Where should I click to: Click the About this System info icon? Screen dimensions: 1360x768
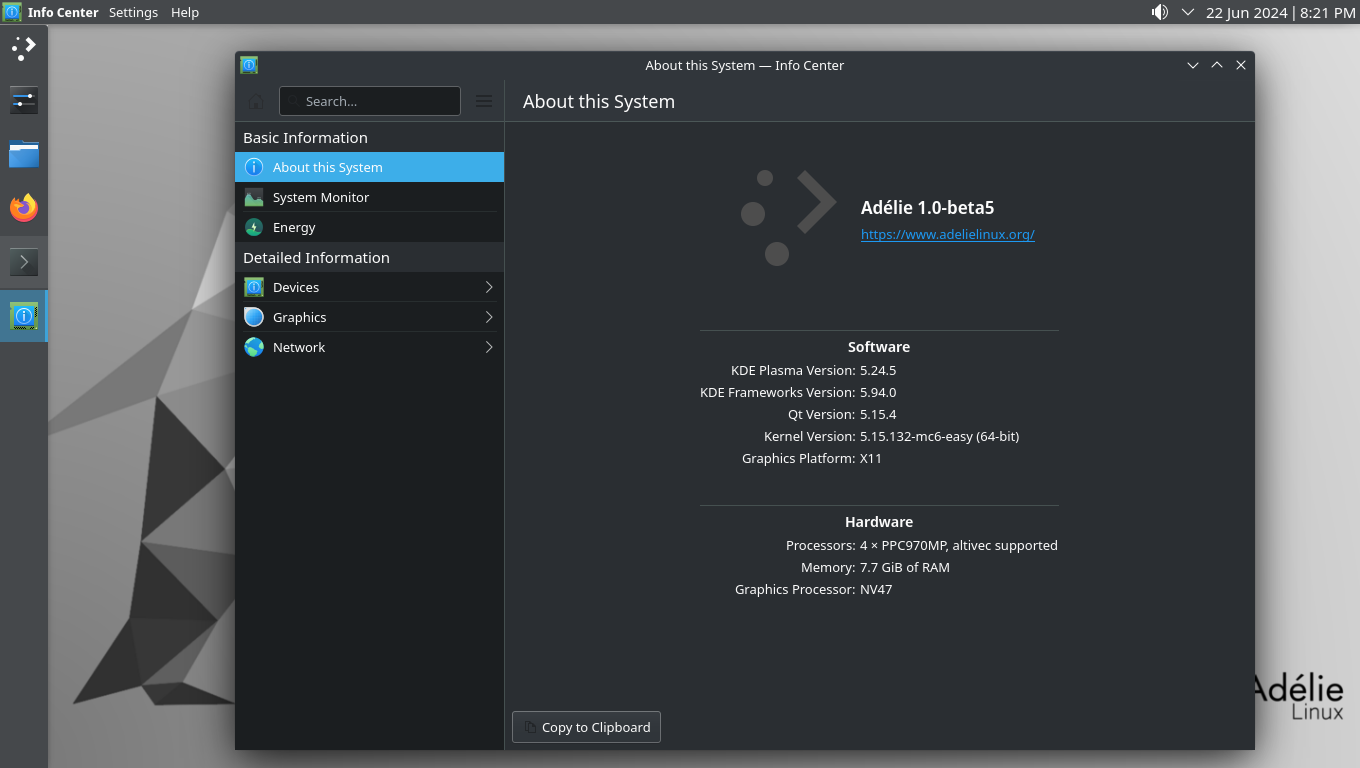[254, 167]
